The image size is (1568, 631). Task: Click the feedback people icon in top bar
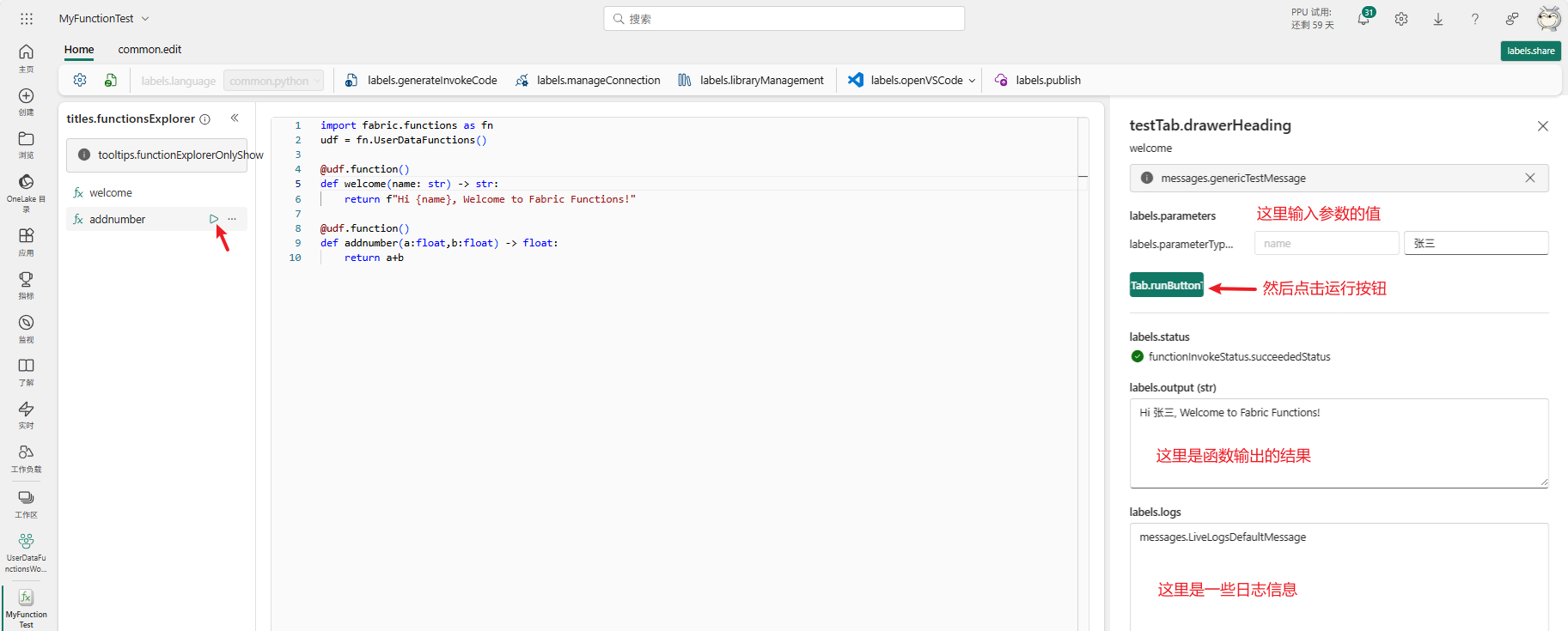1512,19
